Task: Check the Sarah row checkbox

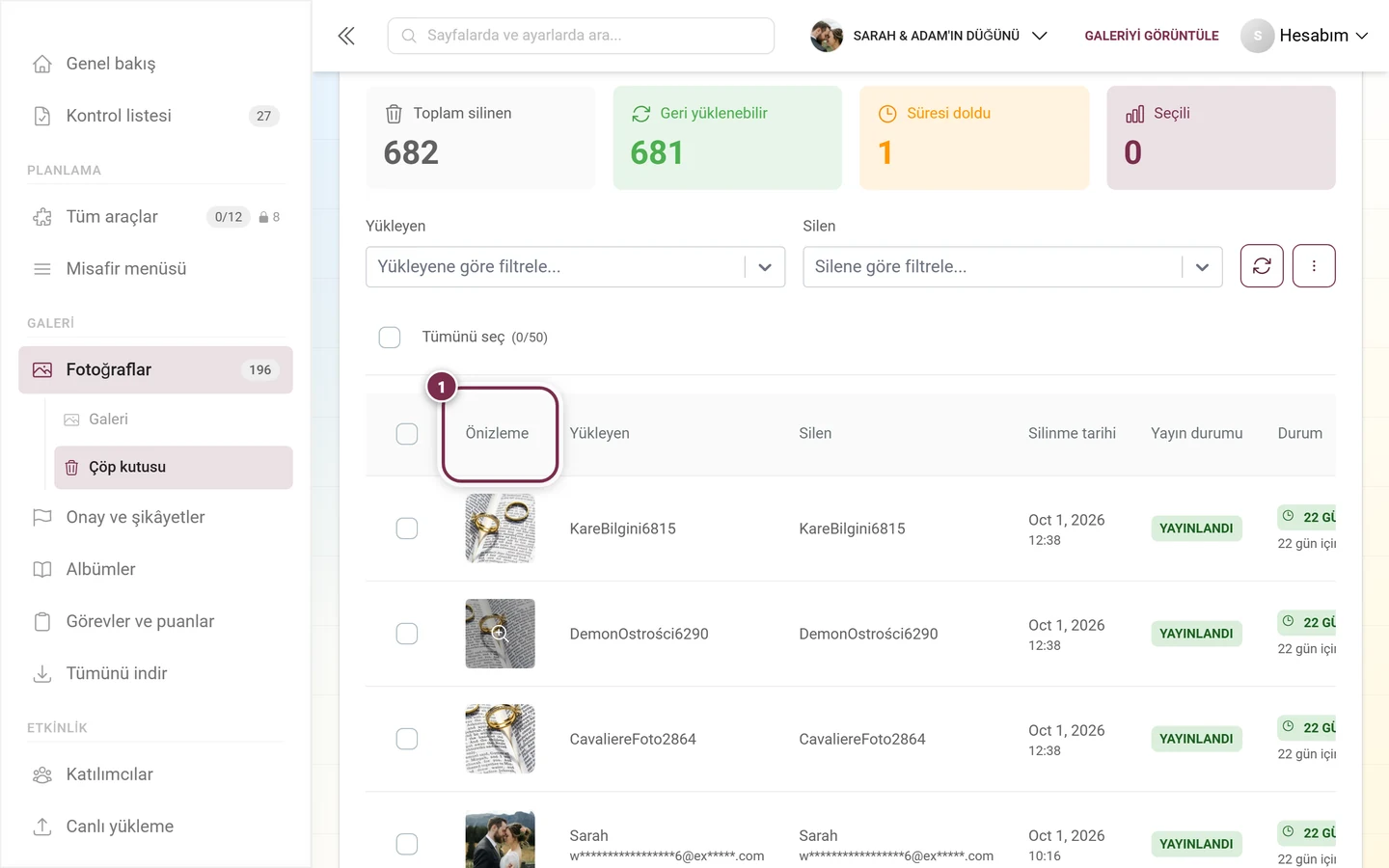Action: (x=407, y=844)
